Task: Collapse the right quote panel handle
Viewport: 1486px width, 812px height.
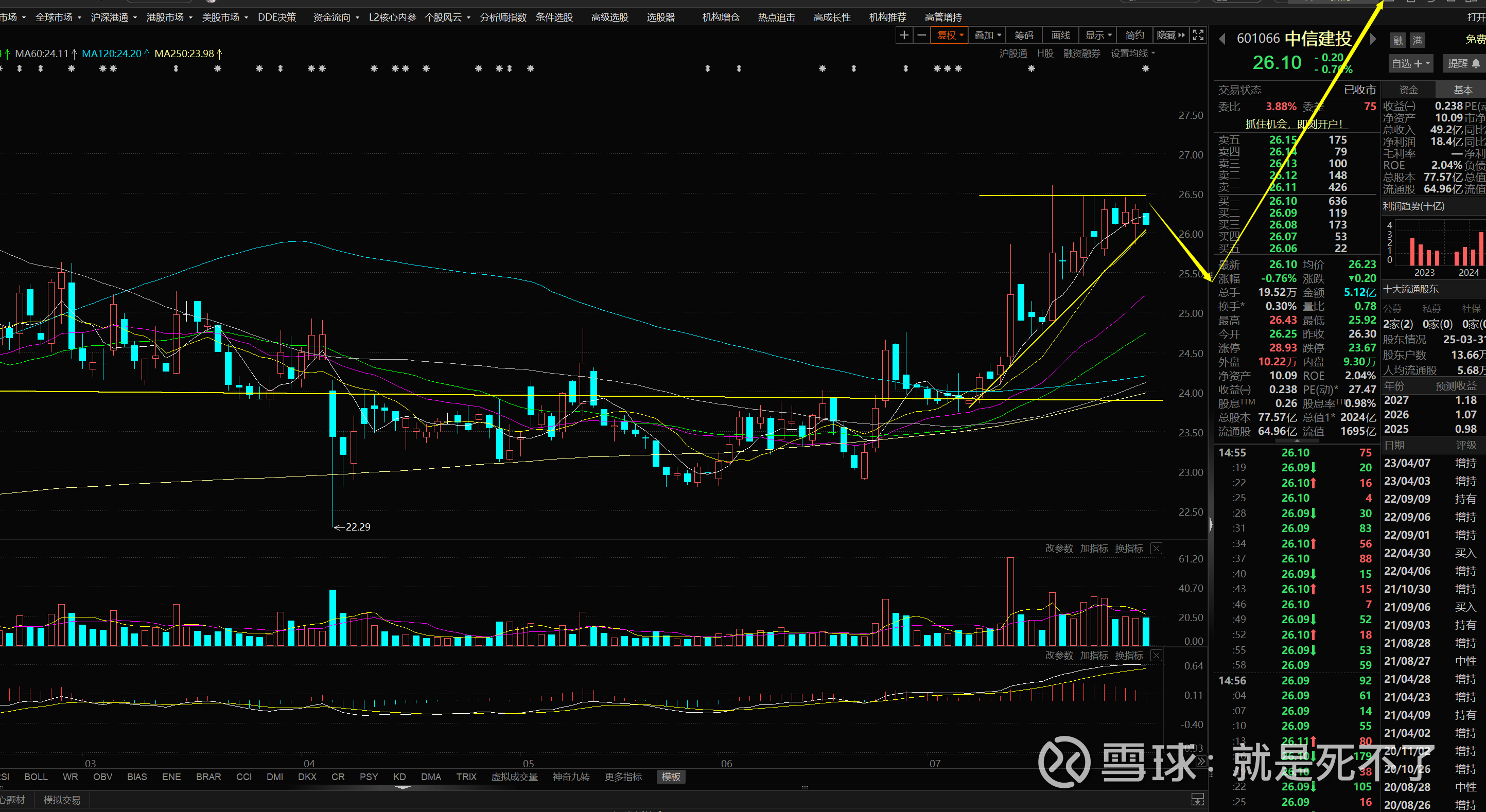Action: [1210, 524]
